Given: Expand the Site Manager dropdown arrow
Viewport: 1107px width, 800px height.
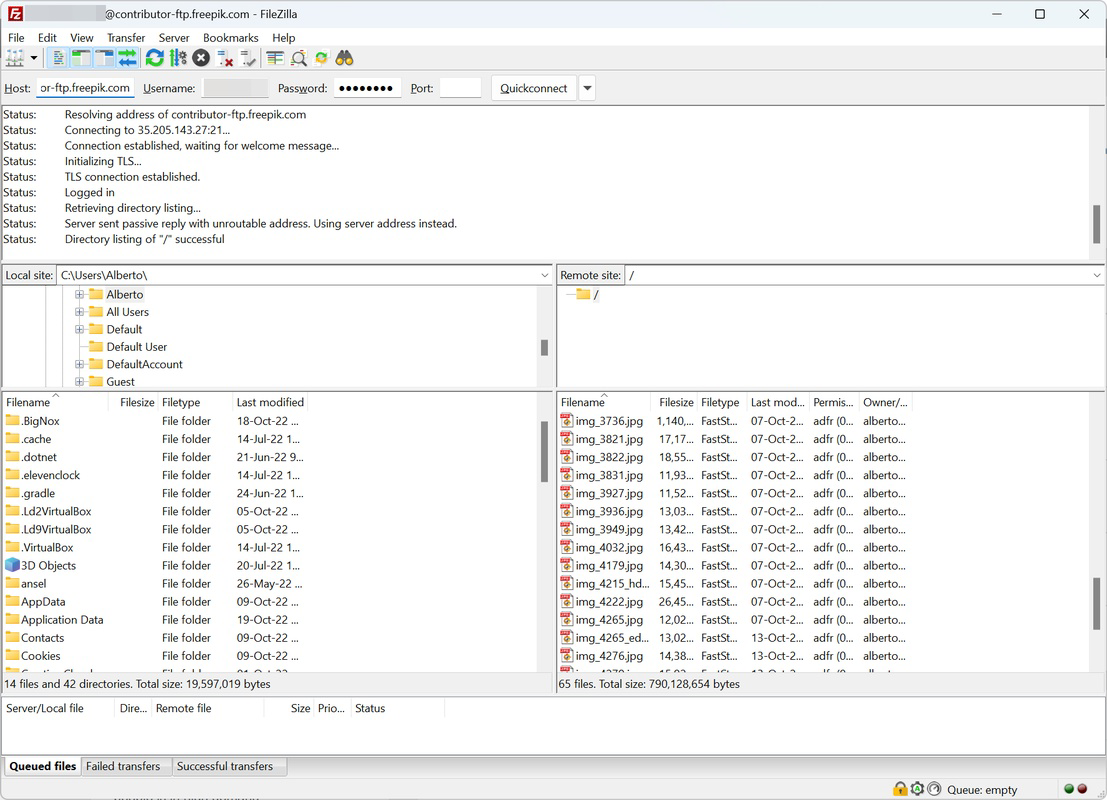Looking at the screenshot, I should pos(33,57).
